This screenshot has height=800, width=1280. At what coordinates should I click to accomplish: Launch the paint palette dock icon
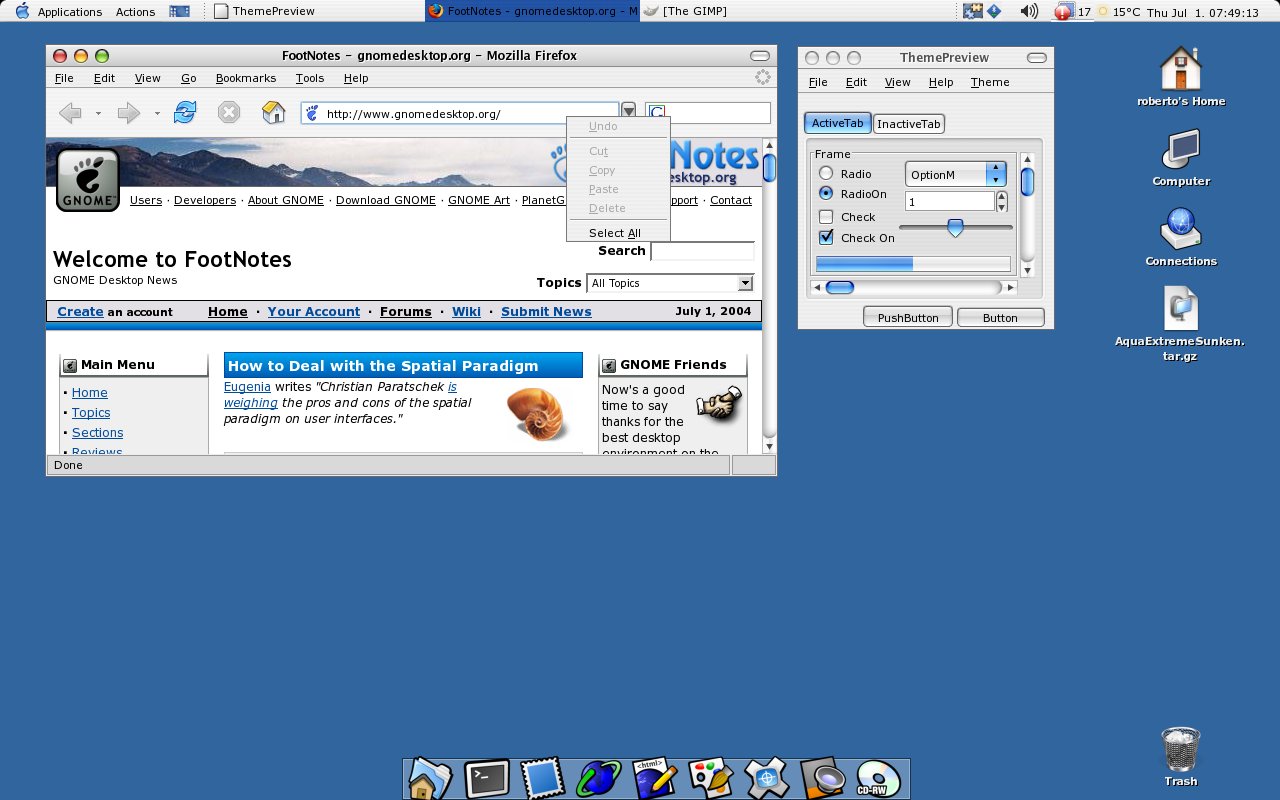(x=711, y=779)
